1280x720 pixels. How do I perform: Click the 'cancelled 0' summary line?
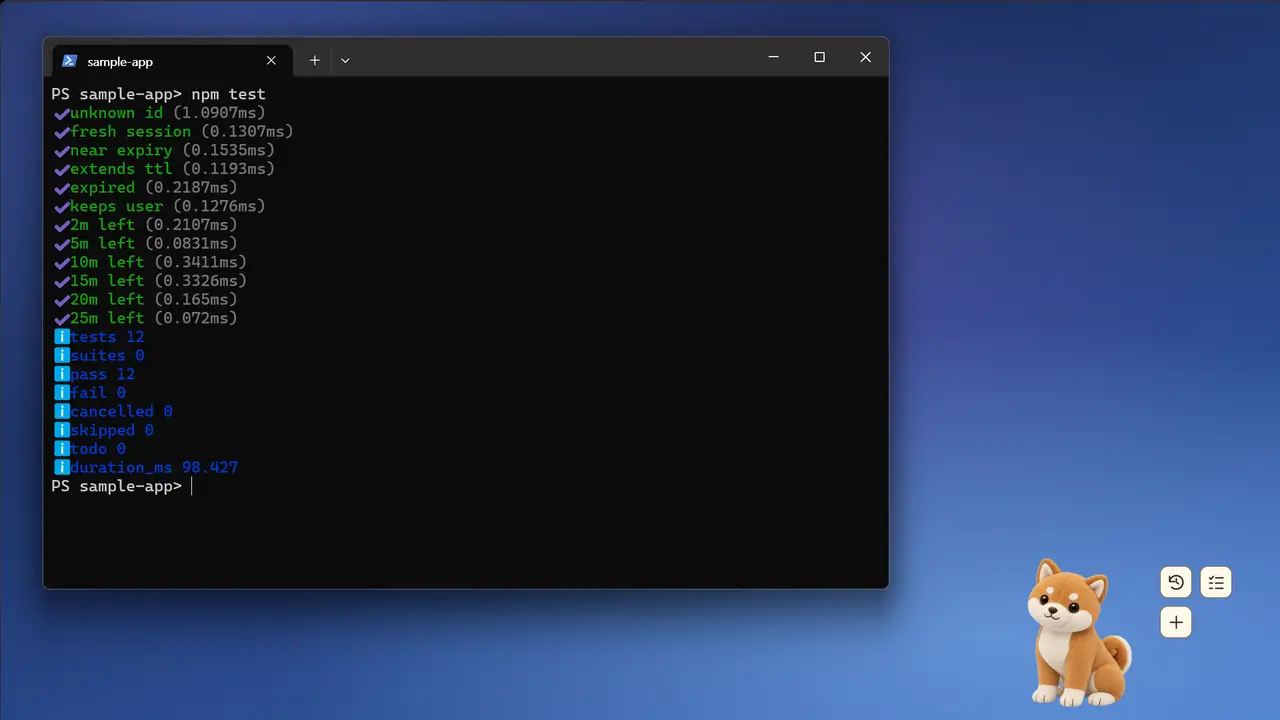[x=113, y=412]
